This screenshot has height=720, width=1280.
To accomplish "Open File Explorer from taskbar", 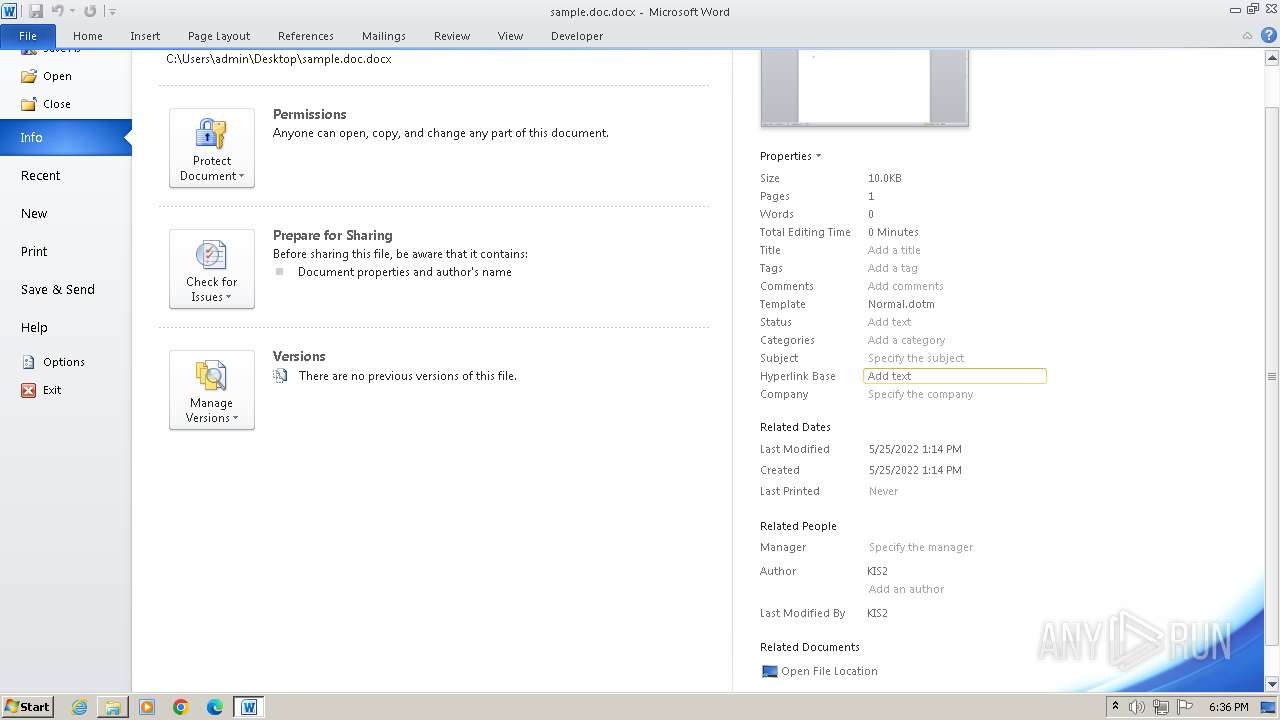I will (113, 707).
